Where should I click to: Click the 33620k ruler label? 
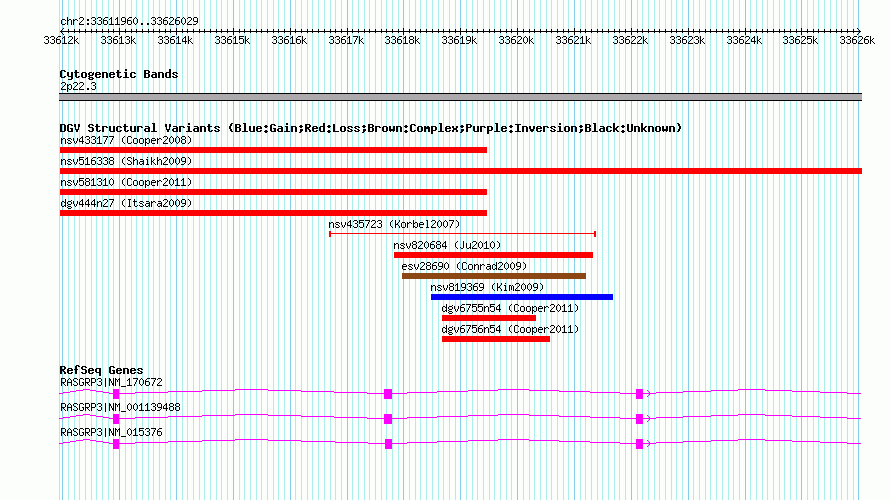(516, 40)
